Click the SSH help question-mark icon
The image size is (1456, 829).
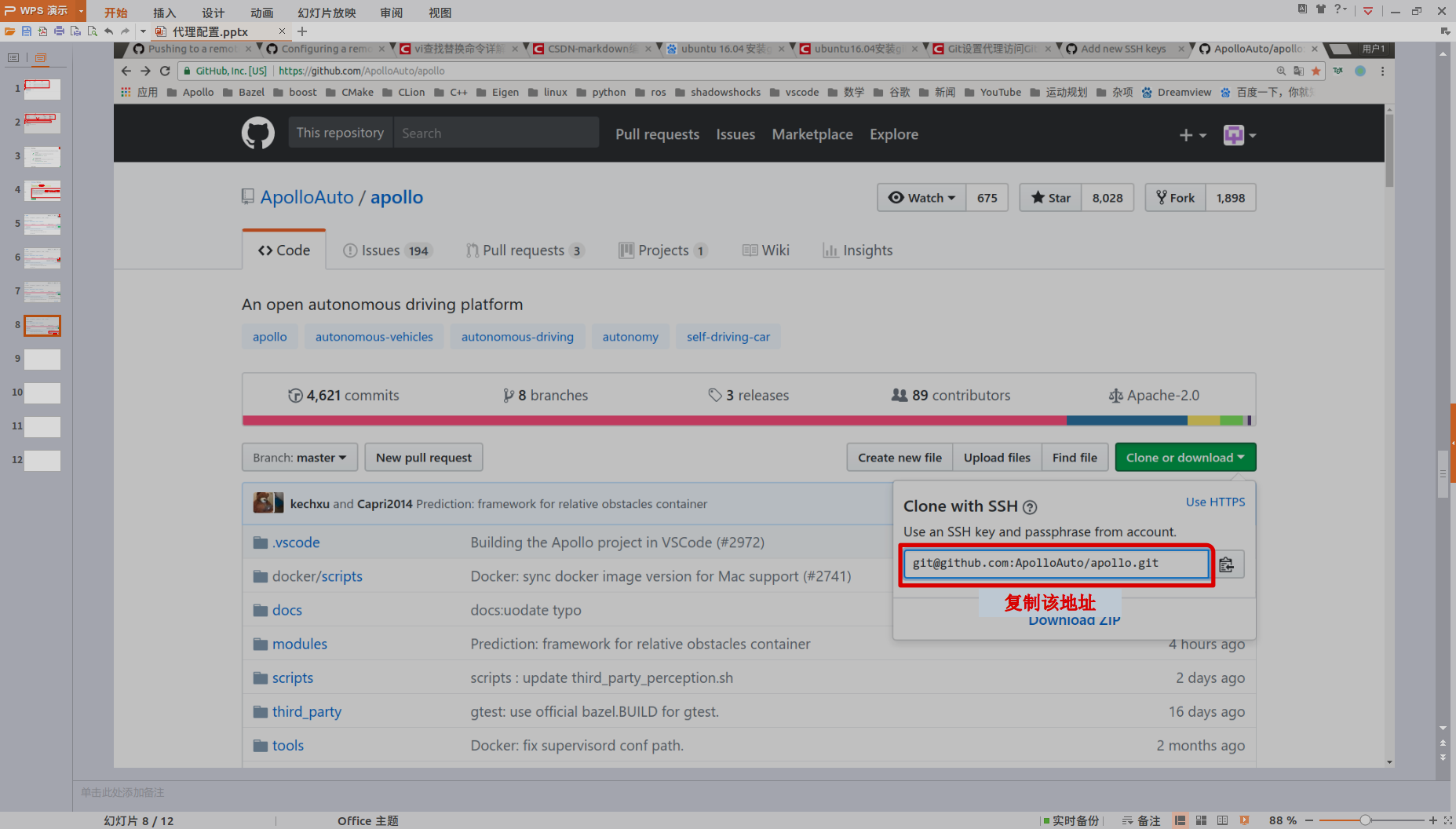(1030, 507)
